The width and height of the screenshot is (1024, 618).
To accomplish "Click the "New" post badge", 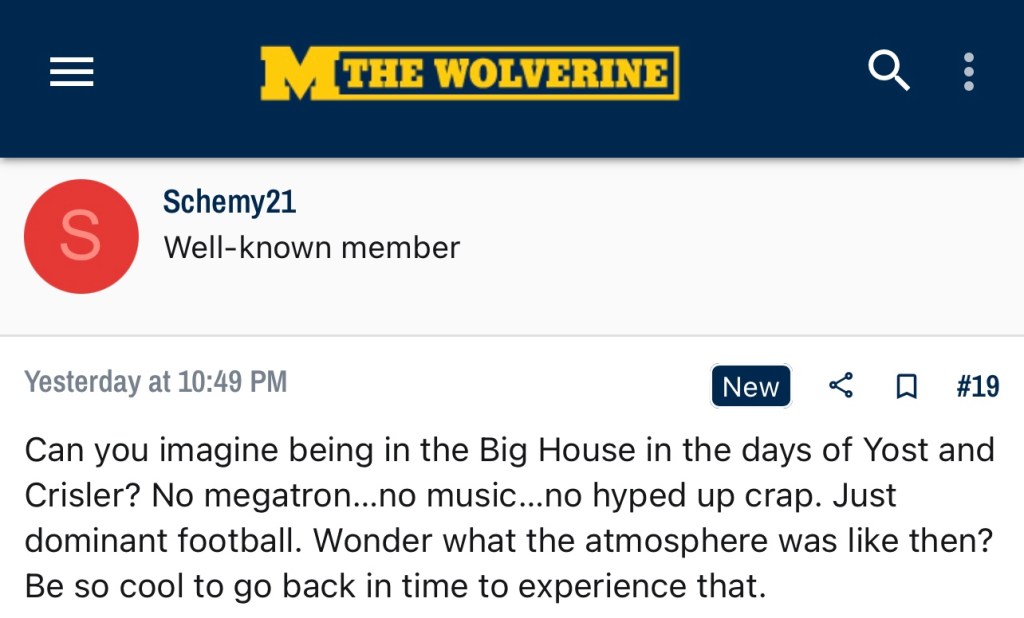I will pyautogui.click(x=750, y=387).
